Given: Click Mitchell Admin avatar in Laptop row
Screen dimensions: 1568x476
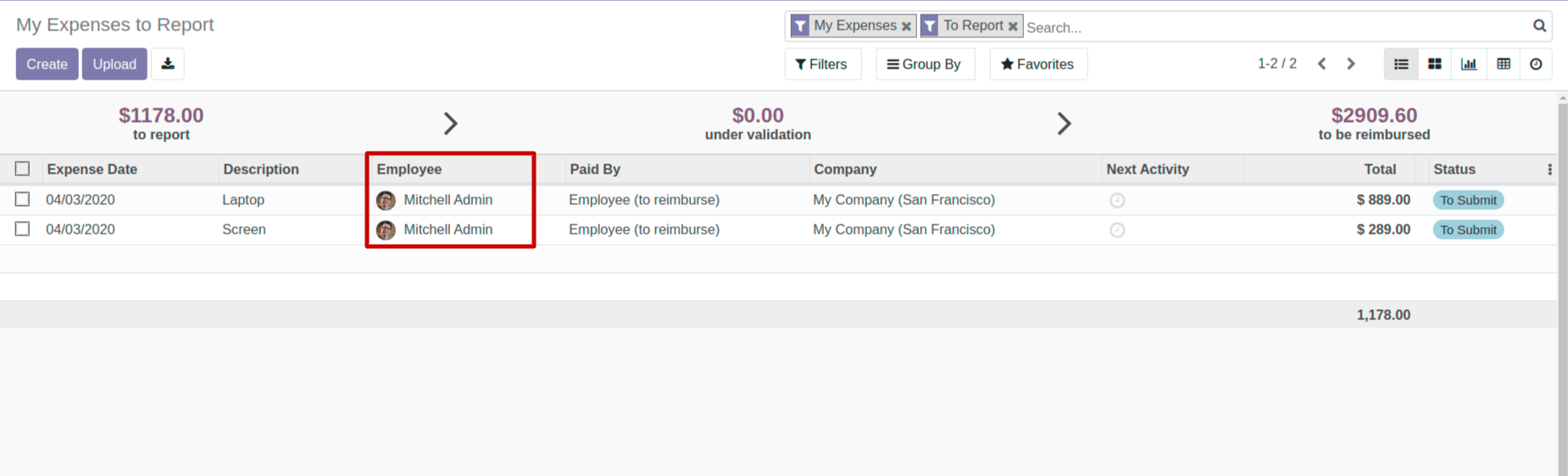Looking at the screenshot, I should pos(386,201).
